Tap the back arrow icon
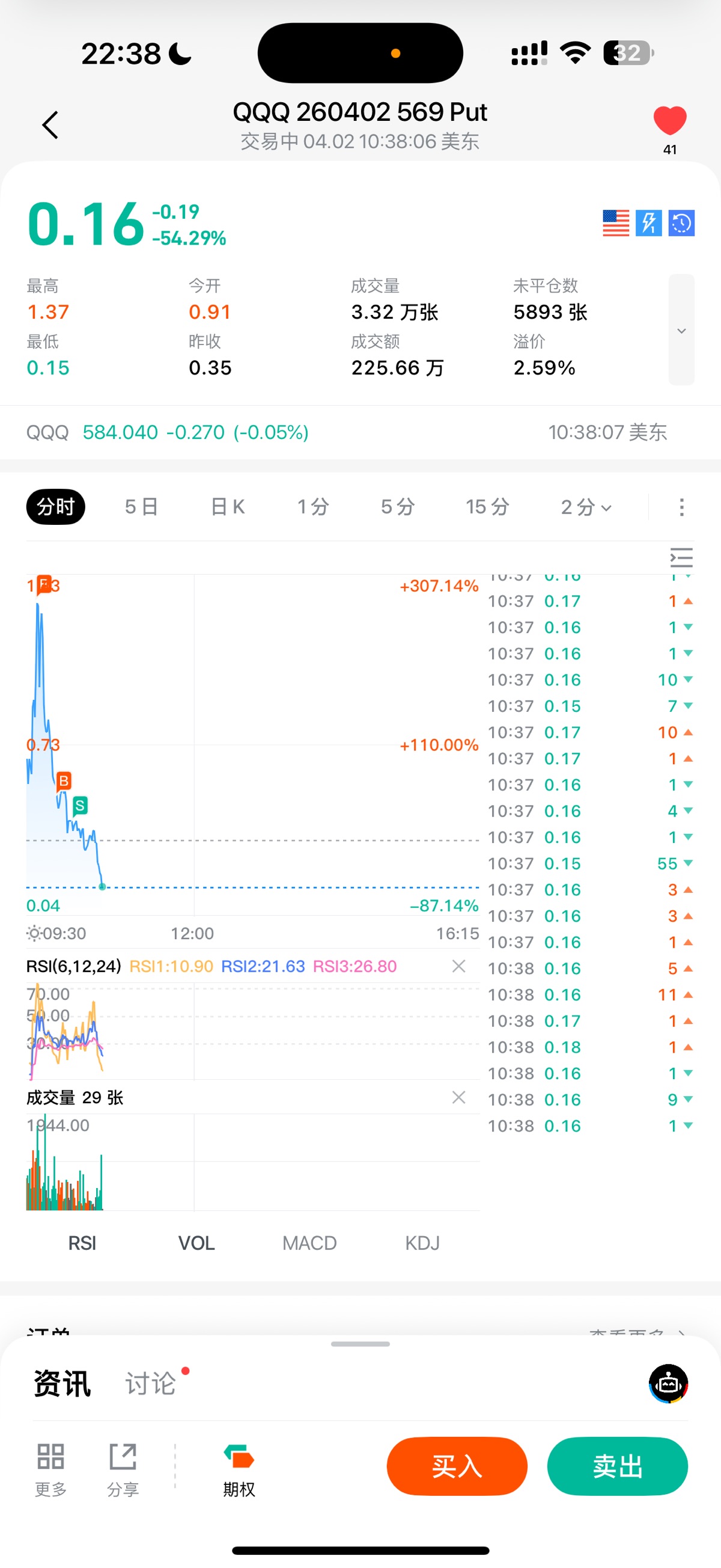The image size is (721, 1568). coord(50,126)
